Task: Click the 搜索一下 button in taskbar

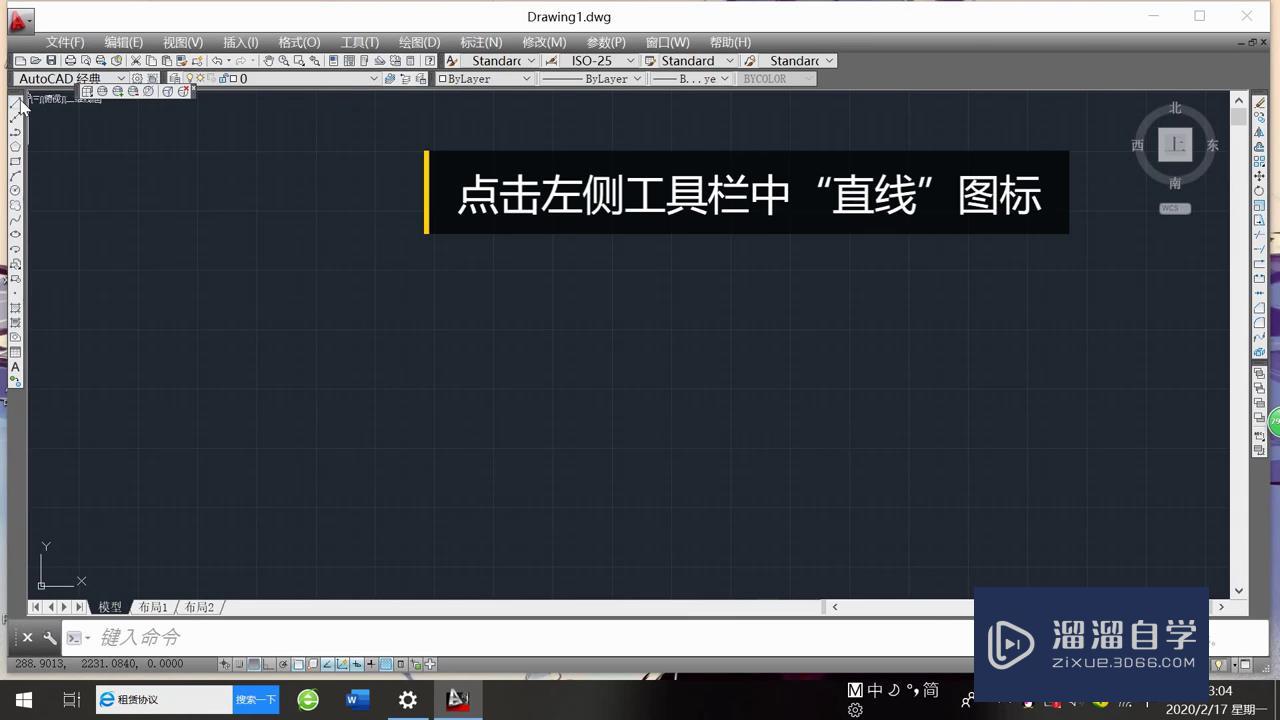Action: coord(256,700)
